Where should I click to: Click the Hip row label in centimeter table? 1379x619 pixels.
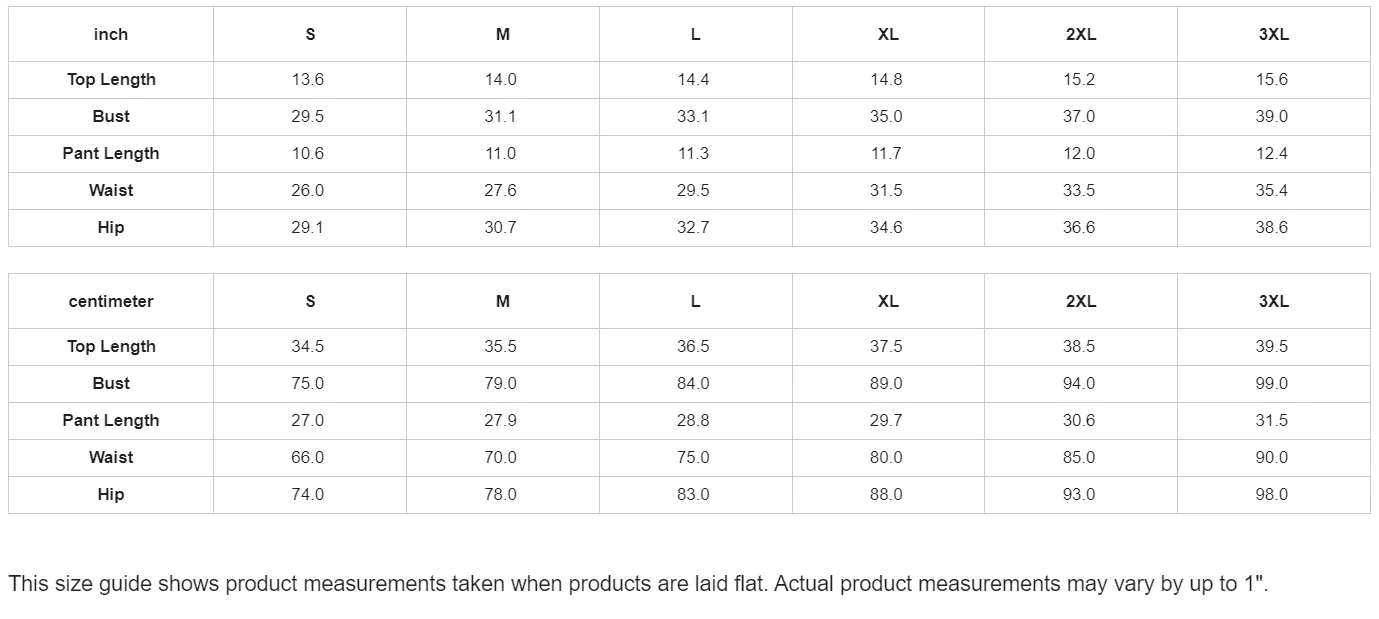pos(111,495)
